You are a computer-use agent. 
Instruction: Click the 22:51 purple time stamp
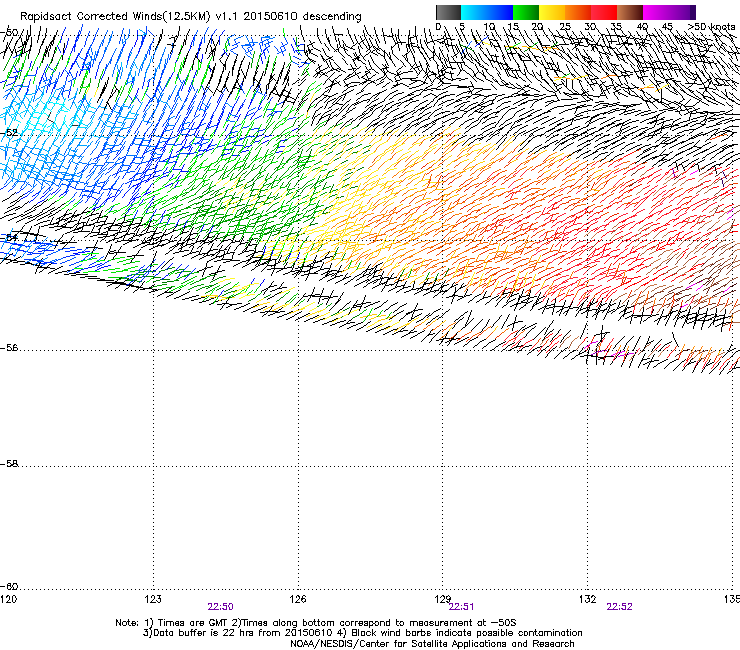tap(461, 607)
